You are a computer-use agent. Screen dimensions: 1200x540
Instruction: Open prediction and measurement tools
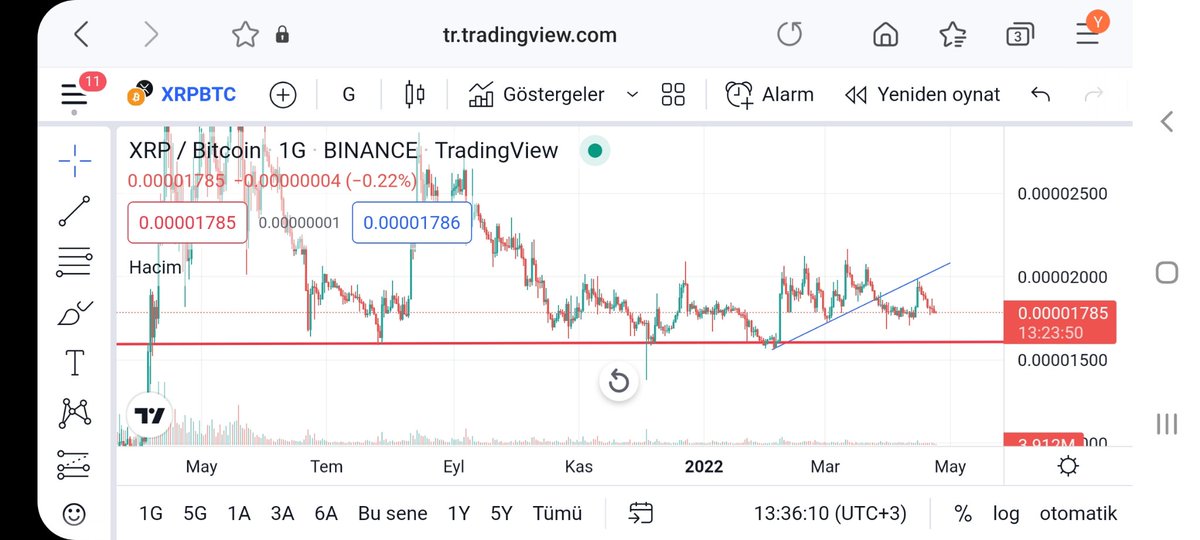[75, 465]
